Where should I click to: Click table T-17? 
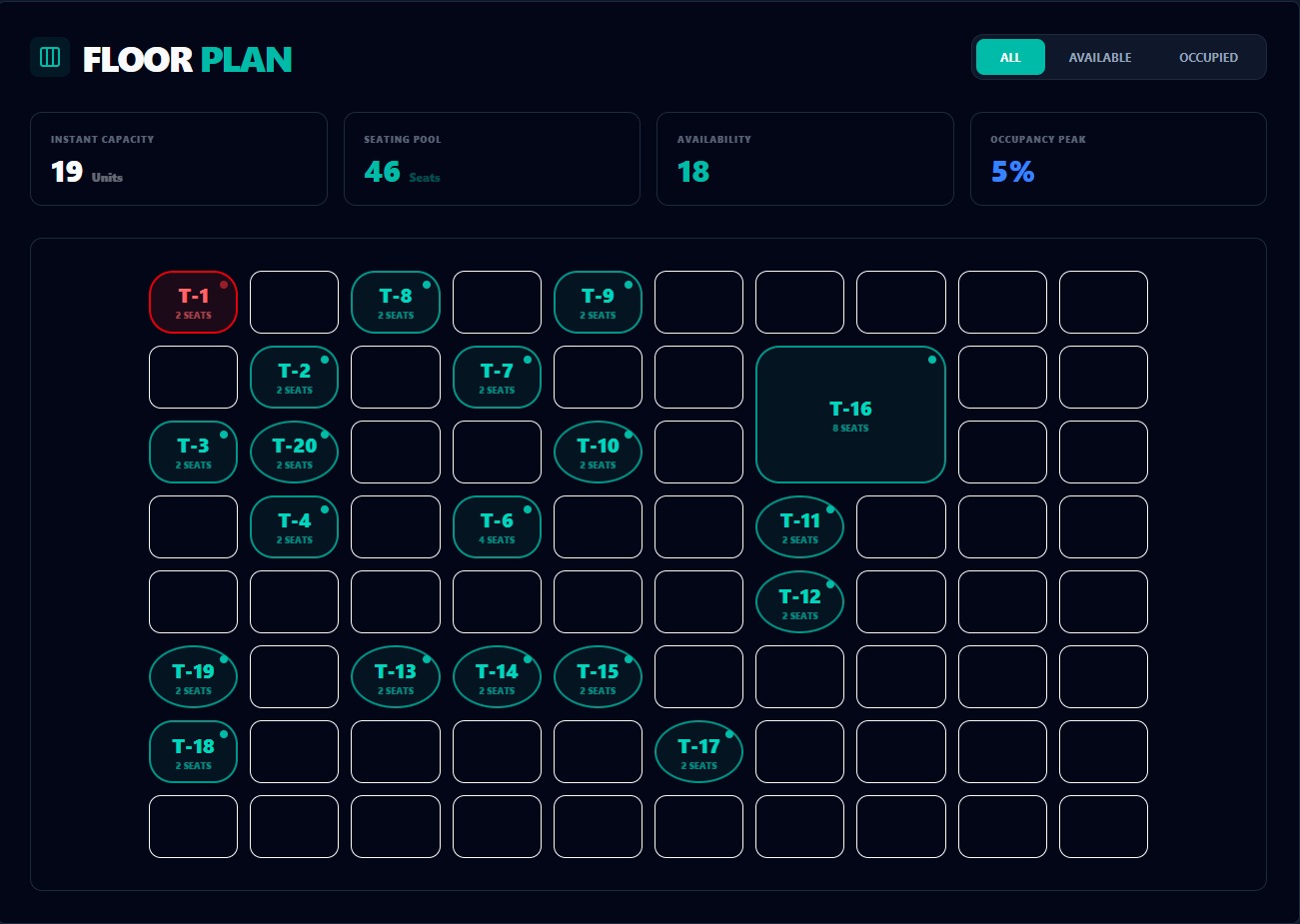(x=698, y=751)
